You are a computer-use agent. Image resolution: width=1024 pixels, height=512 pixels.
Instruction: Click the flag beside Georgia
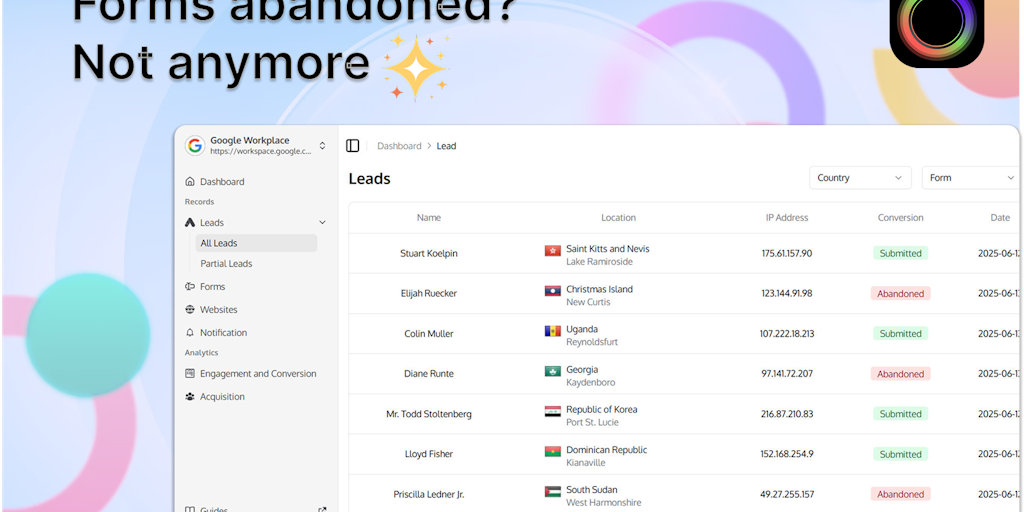(553, 371)
